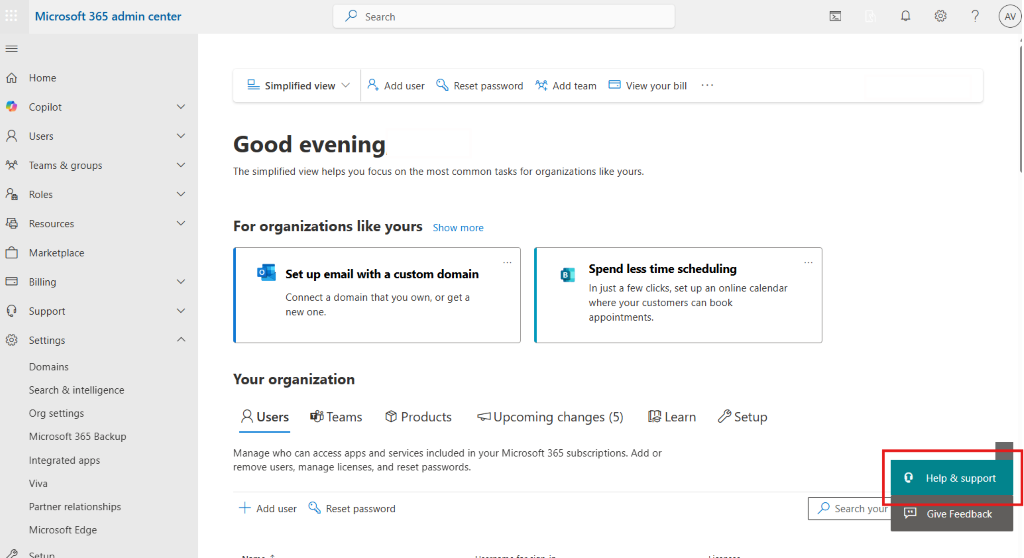This screenshot has height=558, width=1024.
Task: Click Reset password in top toolbar
Action: [479, 86]
